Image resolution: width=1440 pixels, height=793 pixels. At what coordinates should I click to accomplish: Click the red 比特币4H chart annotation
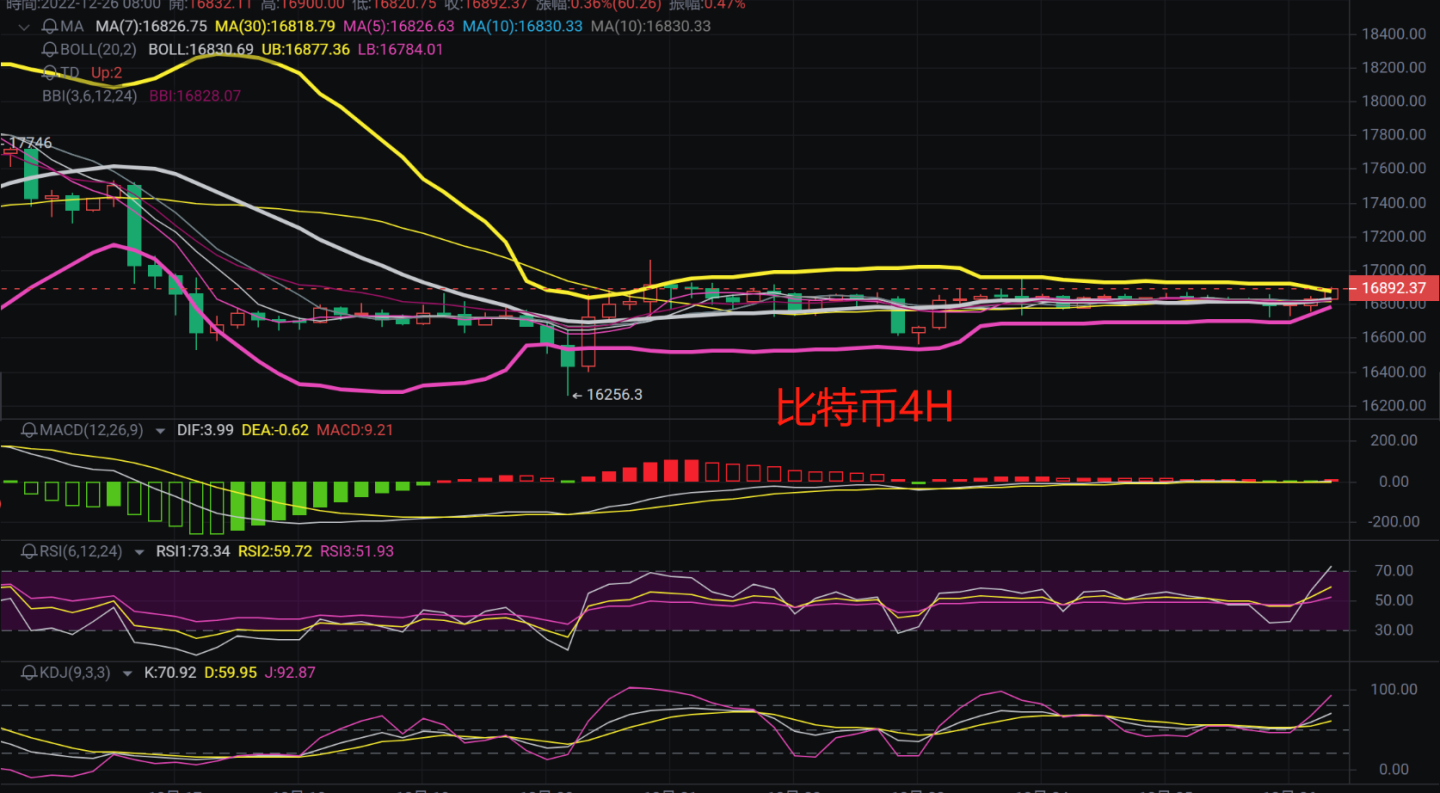point(865,409)
